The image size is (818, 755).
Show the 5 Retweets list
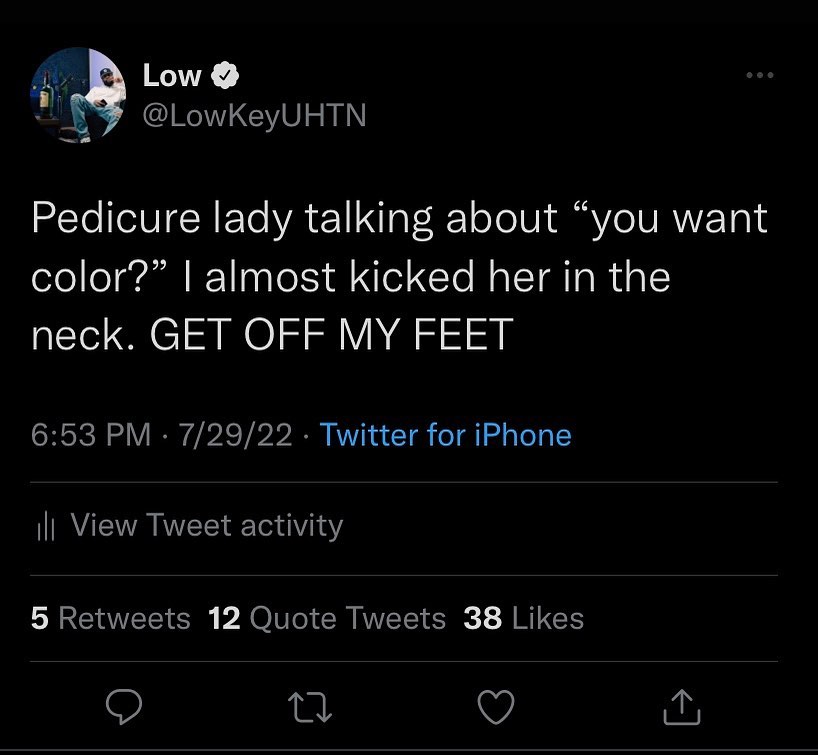tap(110, 618)
